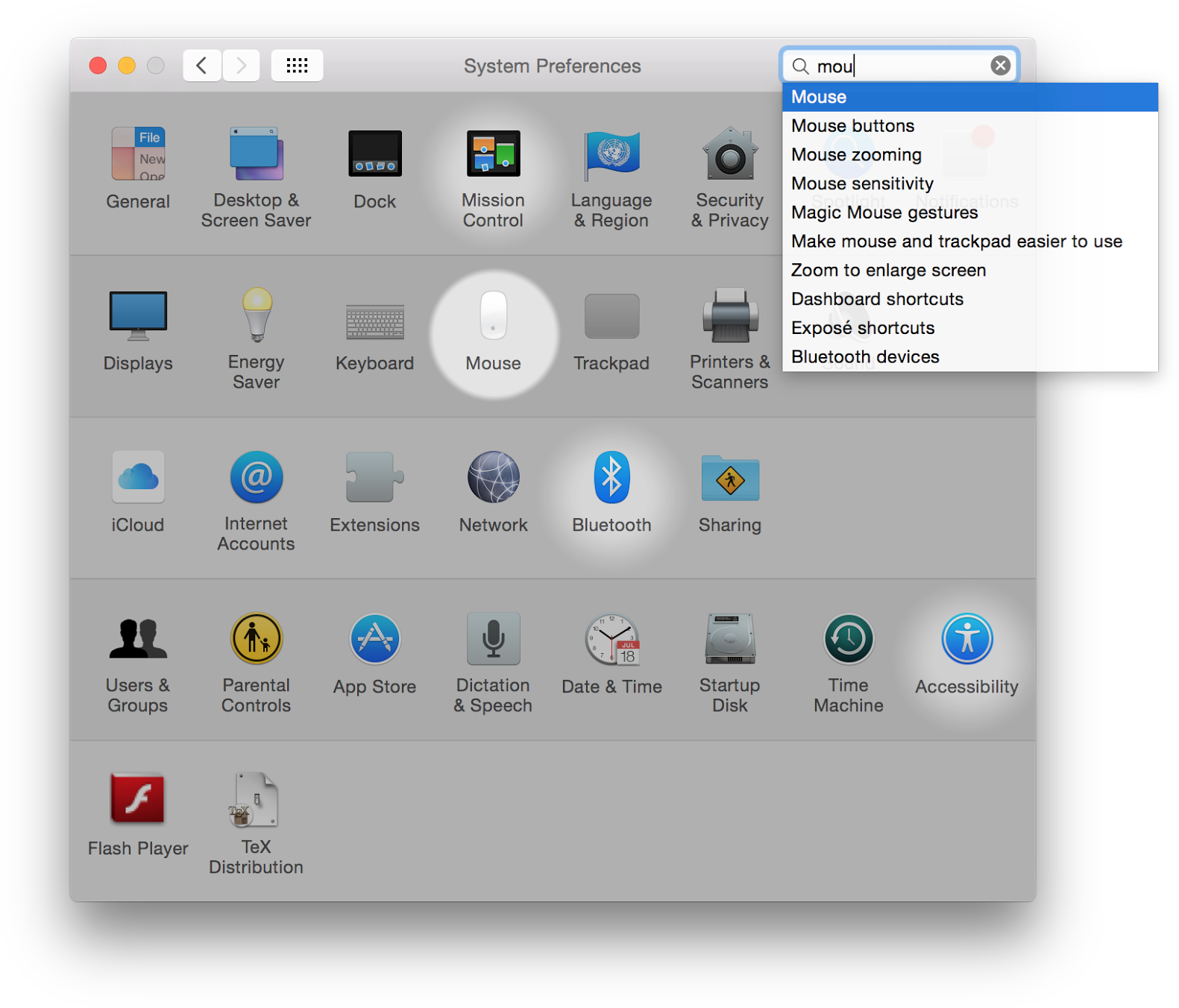Choose Make mouse and trackpad easier to use

pyautogui.click(x=969, y=242)
